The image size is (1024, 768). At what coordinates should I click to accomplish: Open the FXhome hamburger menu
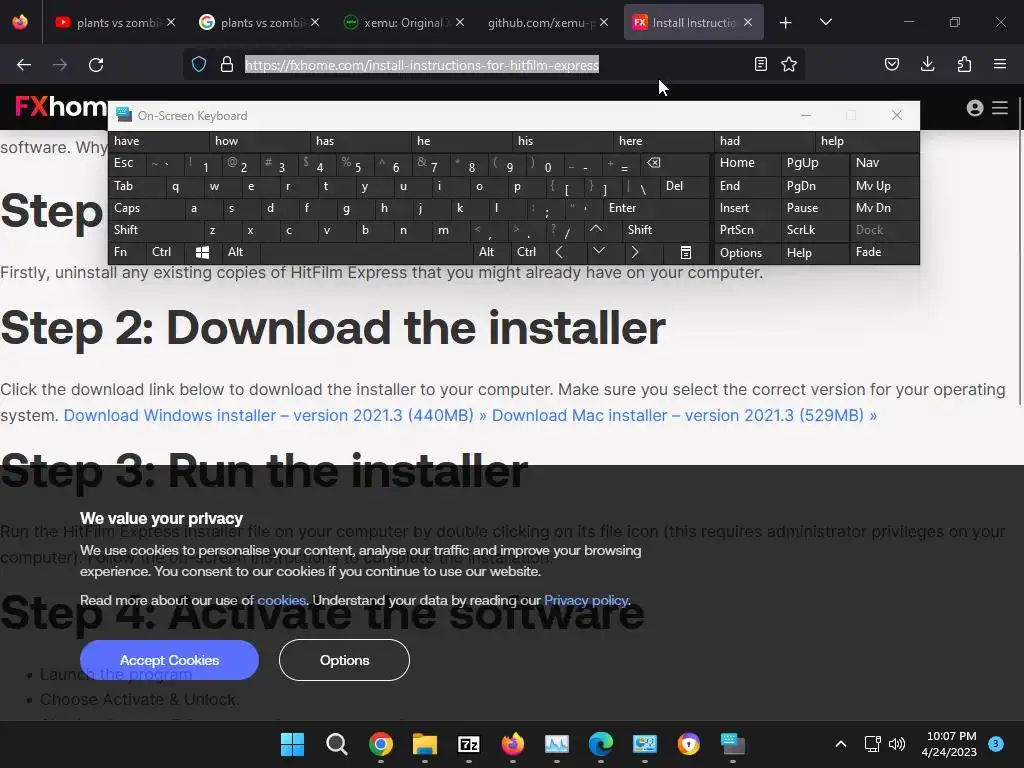pos(1000,108)
